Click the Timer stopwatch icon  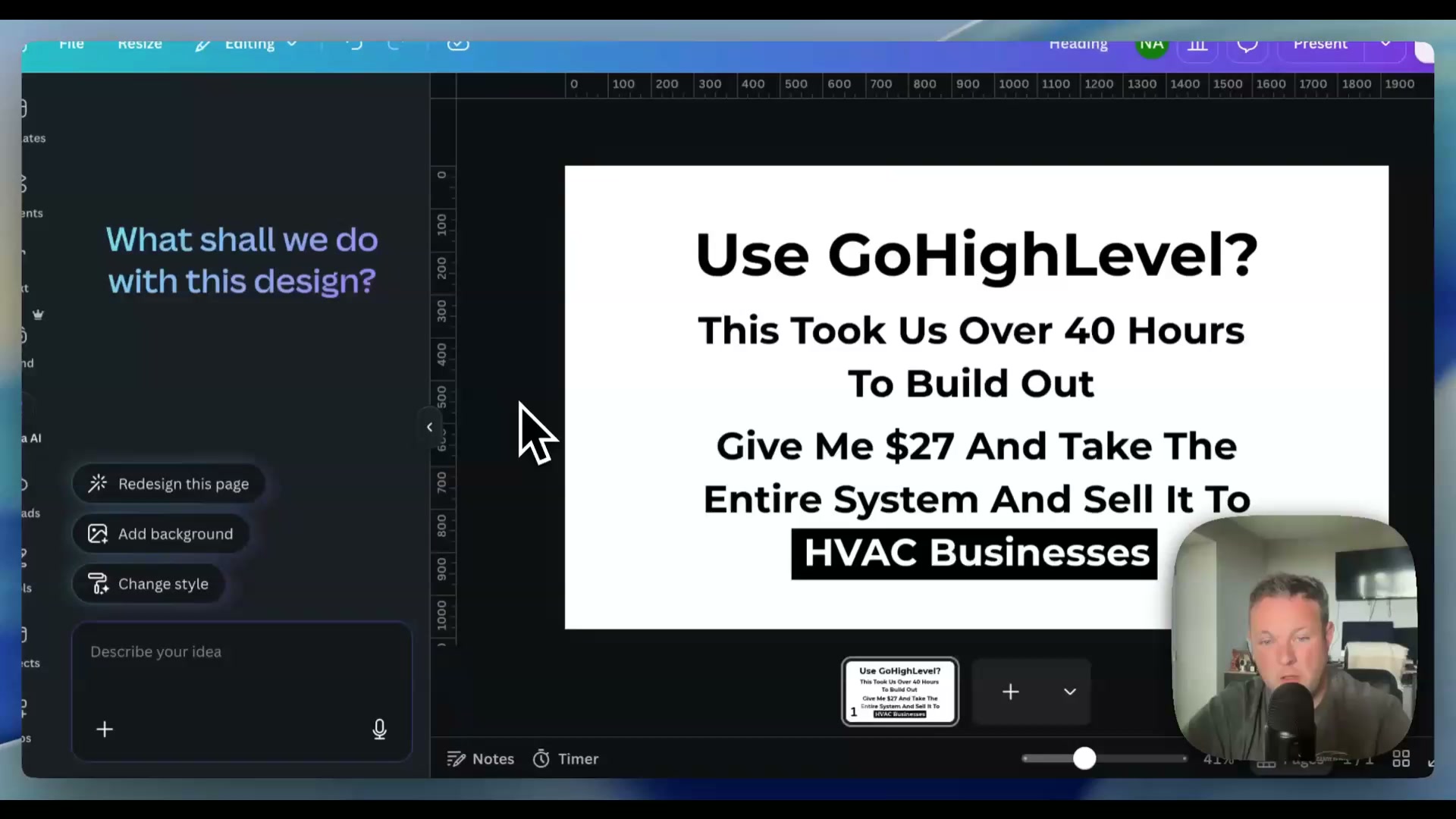tap(541, 759)
